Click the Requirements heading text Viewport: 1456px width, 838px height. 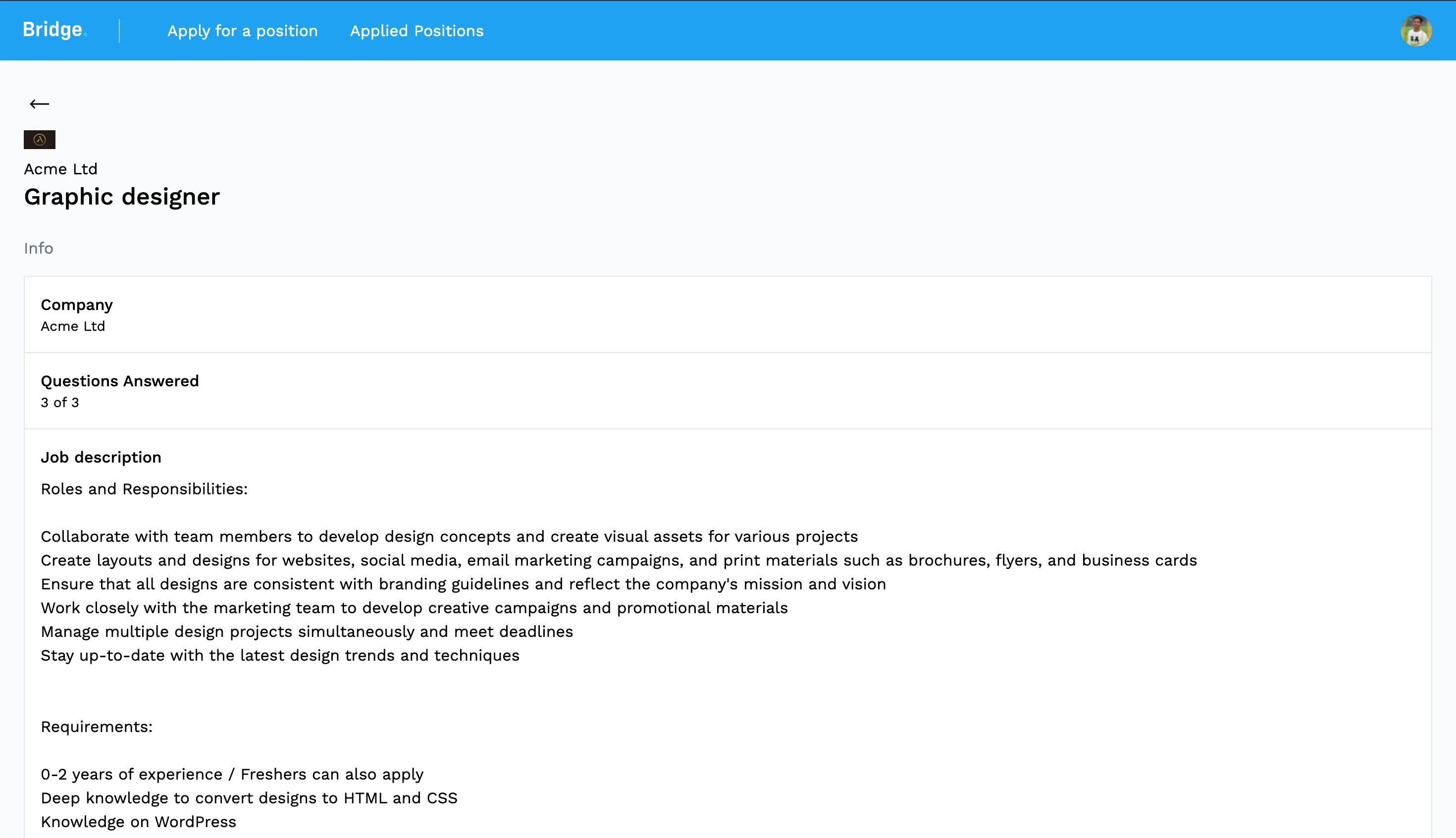pyautogui.click(x=97, y=727)
